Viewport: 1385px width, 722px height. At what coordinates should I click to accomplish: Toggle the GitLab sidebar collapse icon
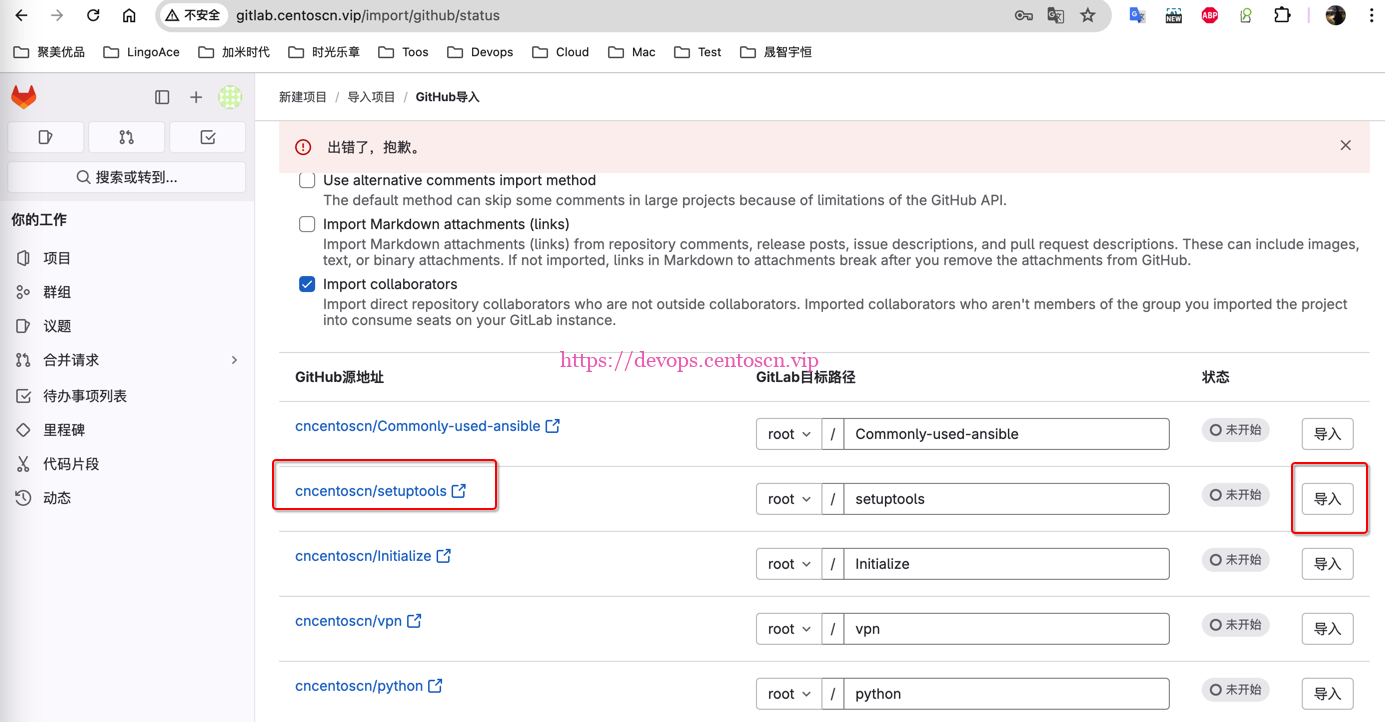162,97
